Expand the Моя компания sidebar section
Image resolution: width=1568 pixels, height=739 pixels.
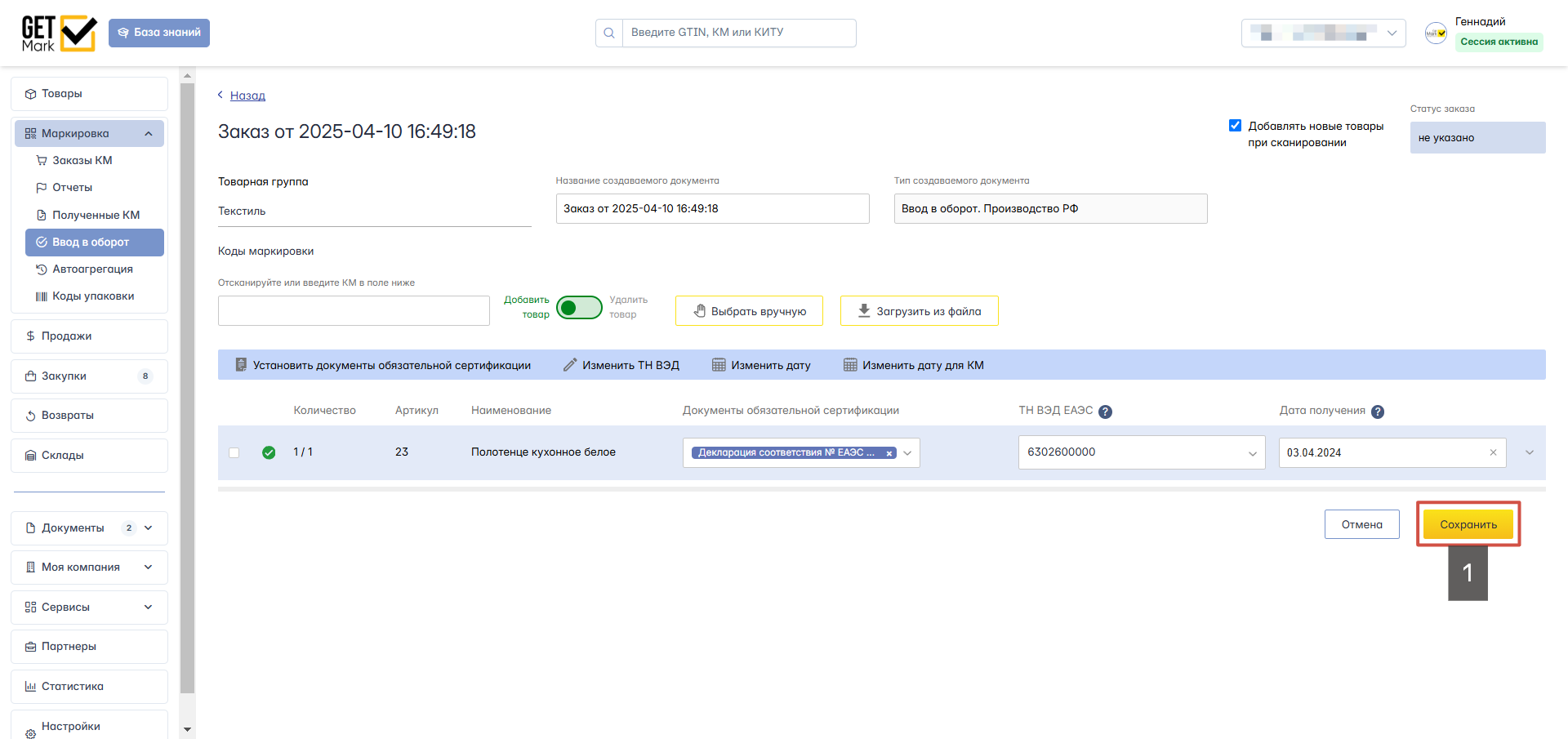tap(89, 568)
